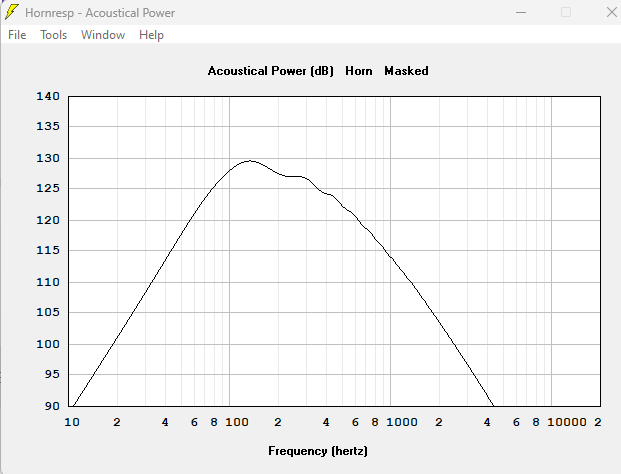Screen dimensions: 621x474
Task: Click the Hornresp - Acoustical Power title text
Action: coord(100,13)
